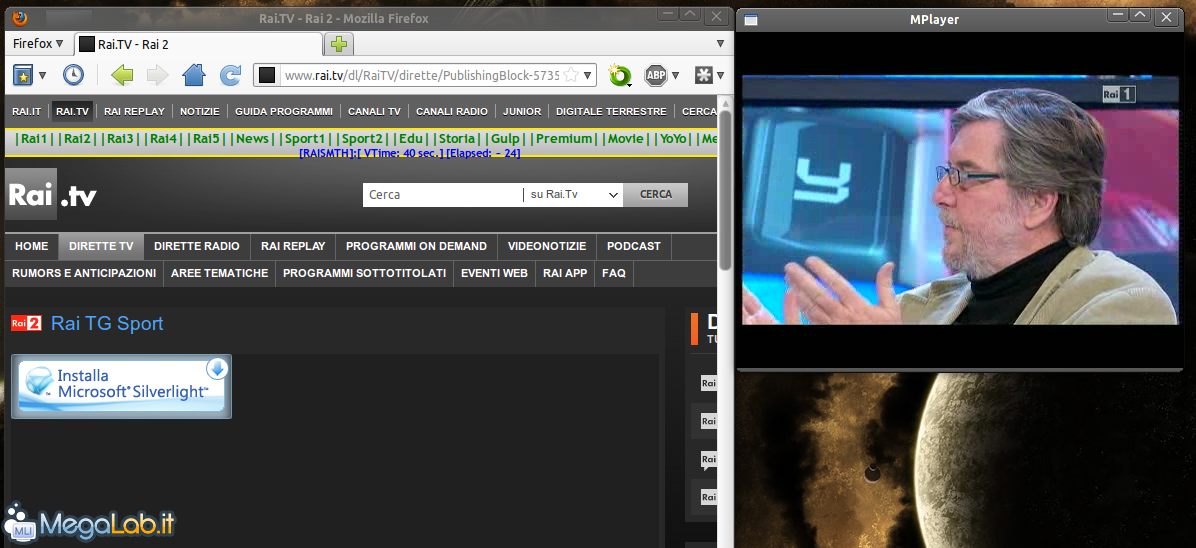Click the Rai 2 channel logo
This screenshot has height=548, width=1196.
[x=26, y=324]
